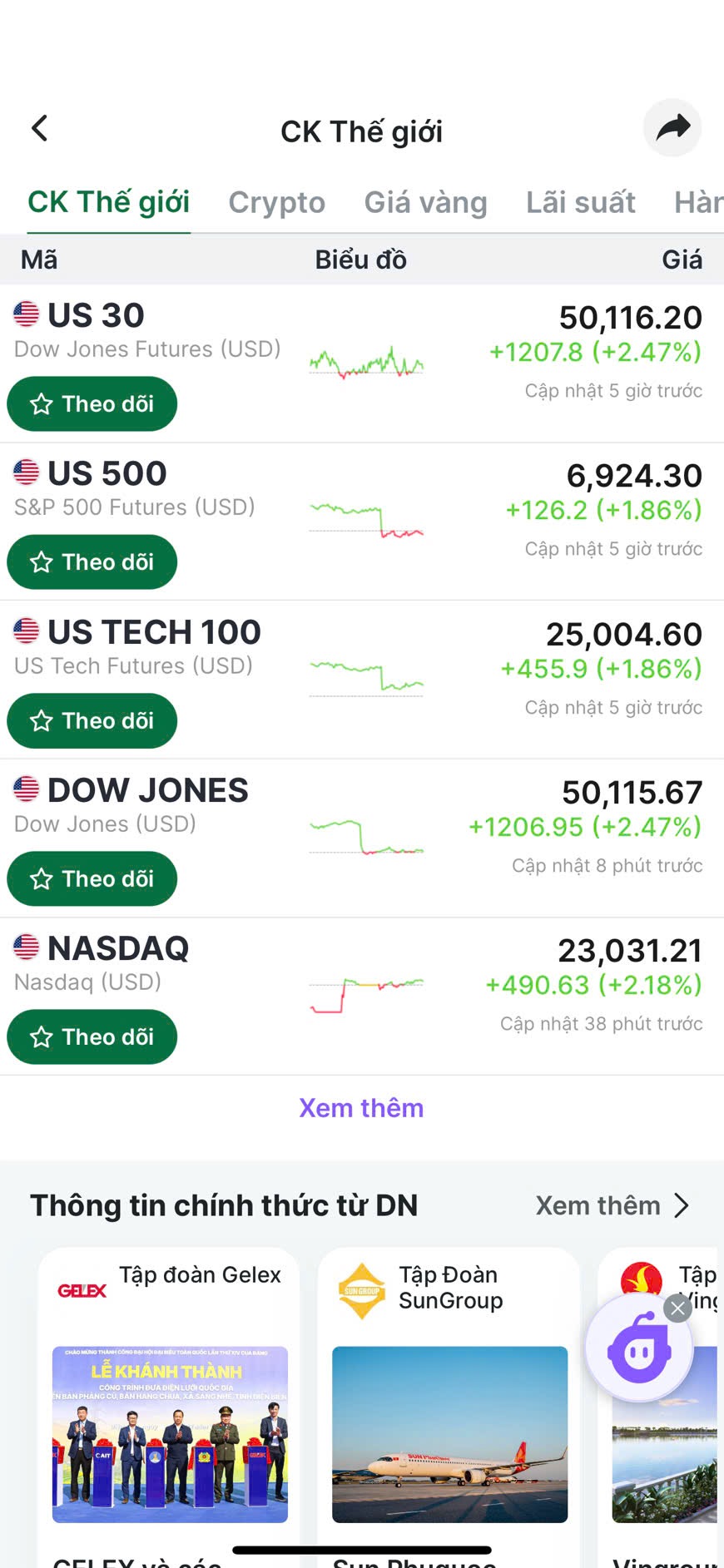
Task: Dismiss the floating chatbot bubble
Action: pyautogui.click(x=678, y=1309)
